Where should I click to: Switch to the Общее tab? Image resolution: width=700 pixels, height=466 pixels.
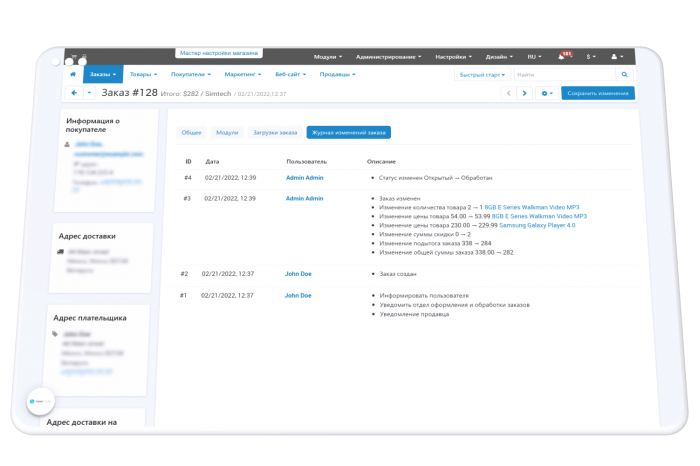pos(191,133)
